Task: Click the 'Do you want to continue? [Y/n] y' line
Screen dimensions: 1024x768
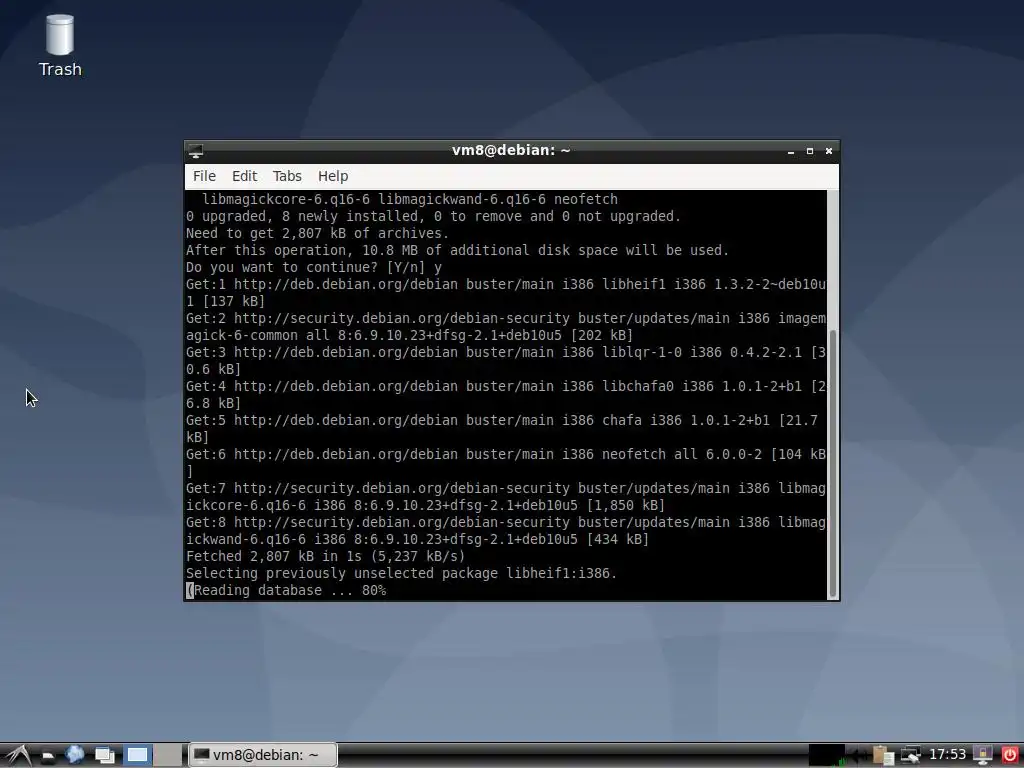Action: click(x=313, y=268)
